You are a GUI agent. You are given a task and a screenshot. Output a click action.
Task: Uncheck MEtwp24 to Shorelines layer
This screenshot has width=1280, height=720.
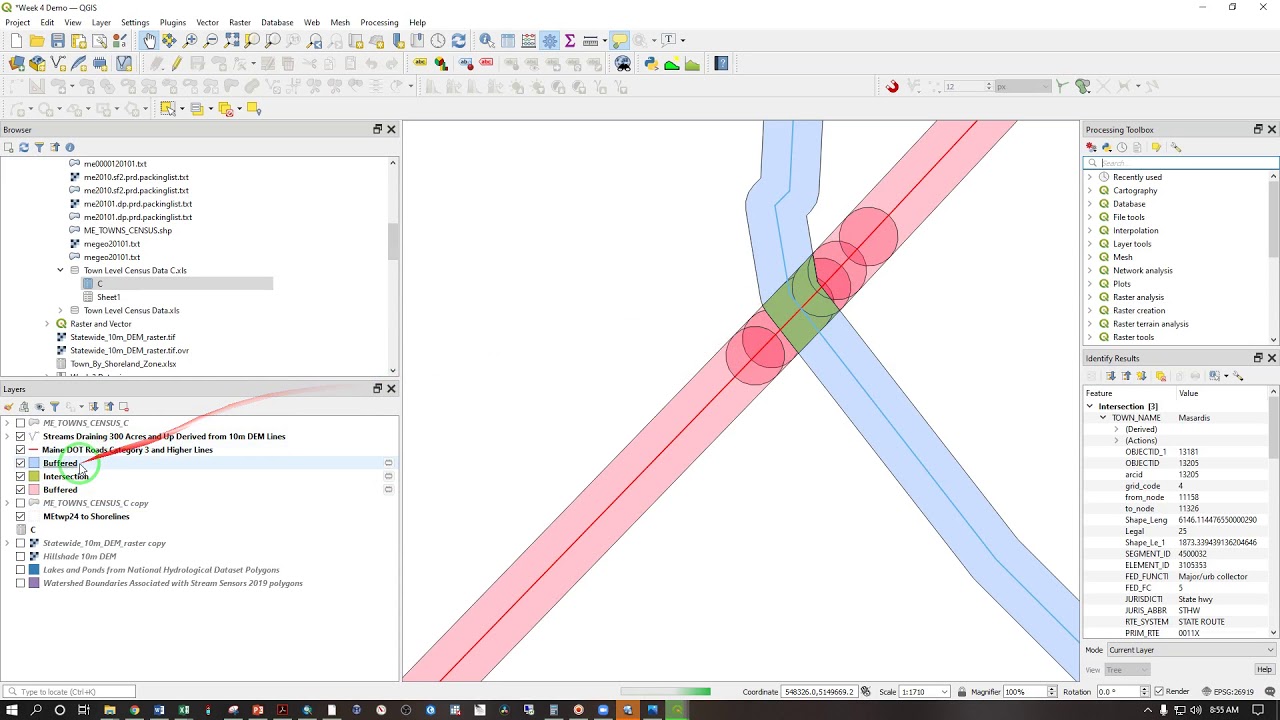[x=20, y=516]
